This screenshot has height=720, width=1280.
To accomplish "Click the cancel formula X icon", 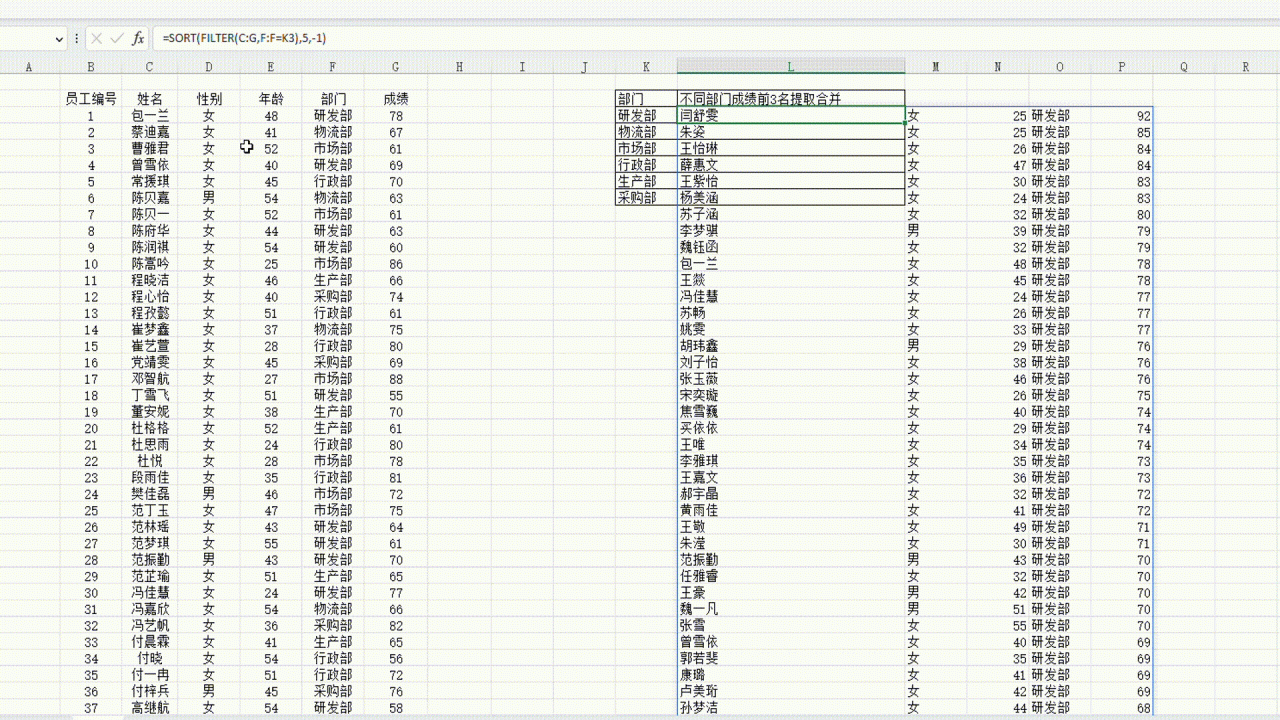I will [x=96, y=38].
